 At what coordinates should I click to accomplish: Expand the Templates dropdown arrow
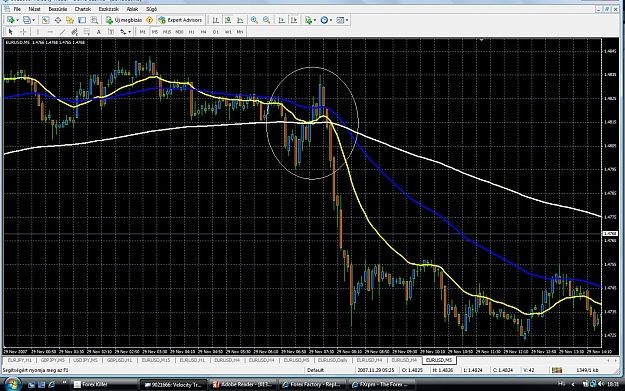[347, 20]
